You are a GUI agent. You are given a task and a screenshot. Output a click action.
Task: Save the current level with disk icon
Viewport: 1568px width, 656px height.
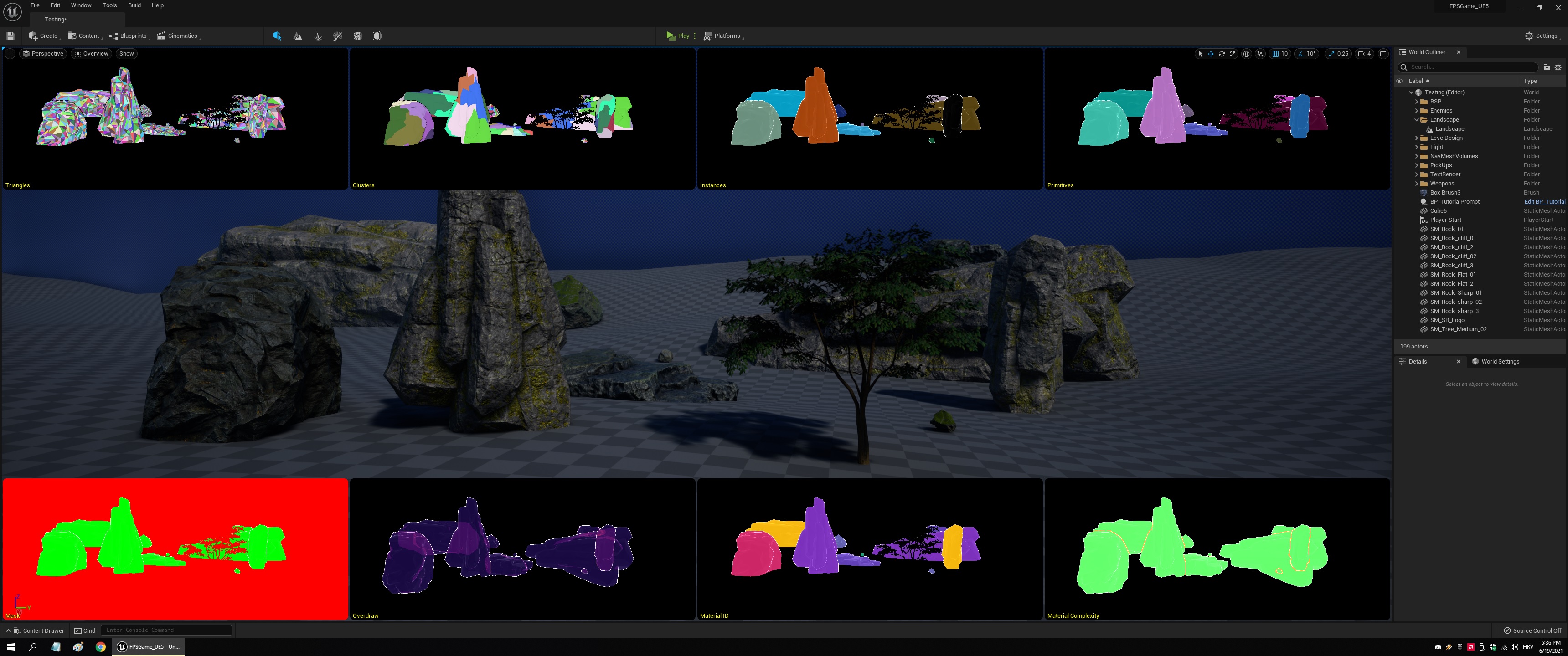pyautogui.click(x=10, y=36)
